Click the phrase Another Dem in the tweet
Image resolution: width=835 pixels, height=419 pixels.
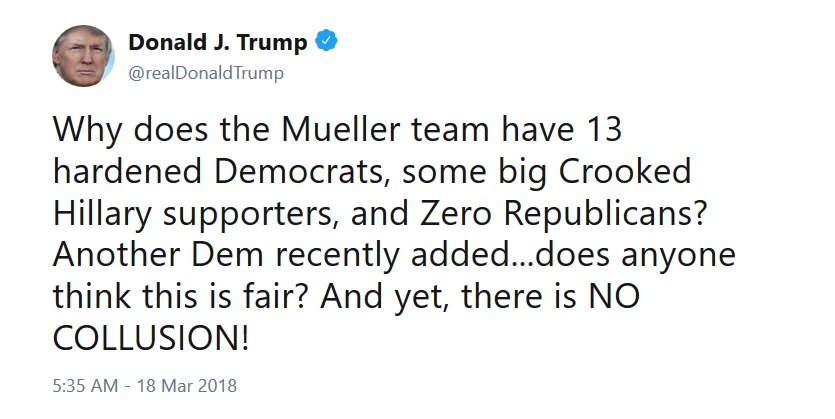pyautogui.click(x=158, y=255)
